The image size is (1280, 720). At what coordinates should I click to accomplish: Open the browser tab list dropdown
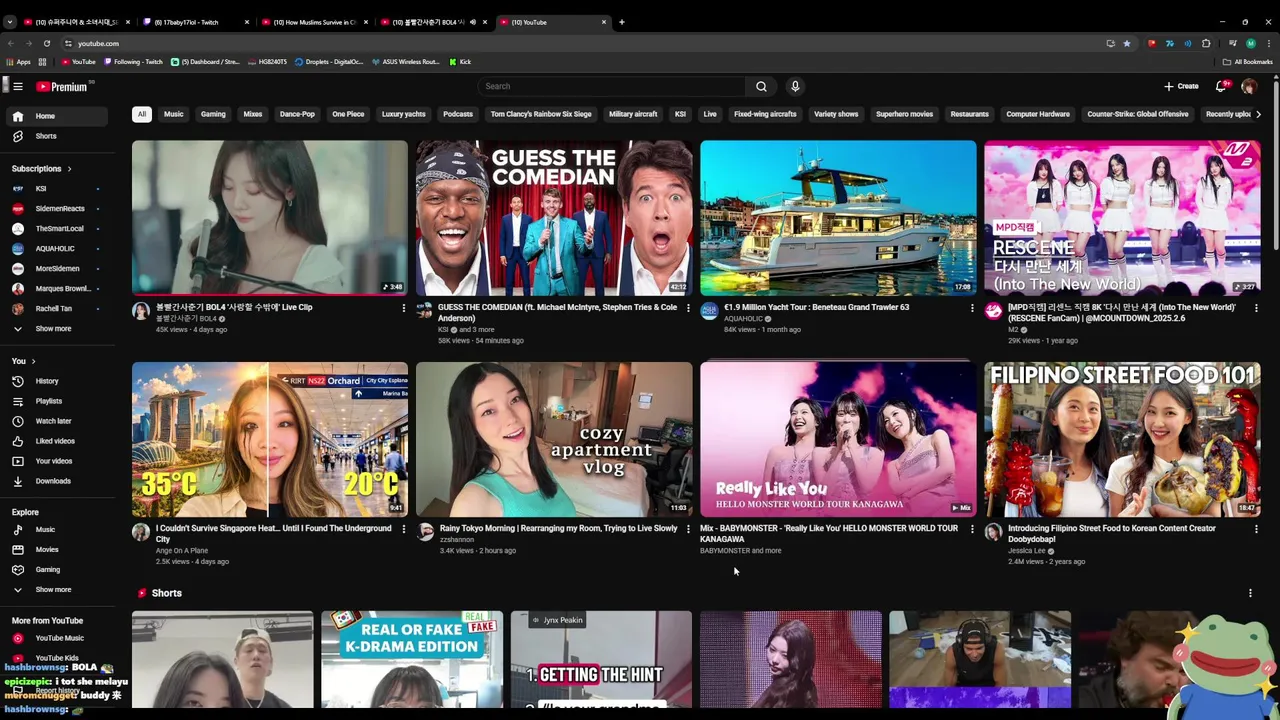tap(10, 22)
